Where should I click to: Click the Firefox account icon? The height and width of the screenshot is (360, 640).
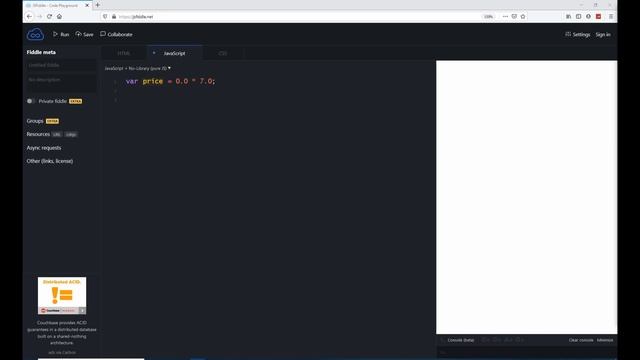[x=588, y=16]
